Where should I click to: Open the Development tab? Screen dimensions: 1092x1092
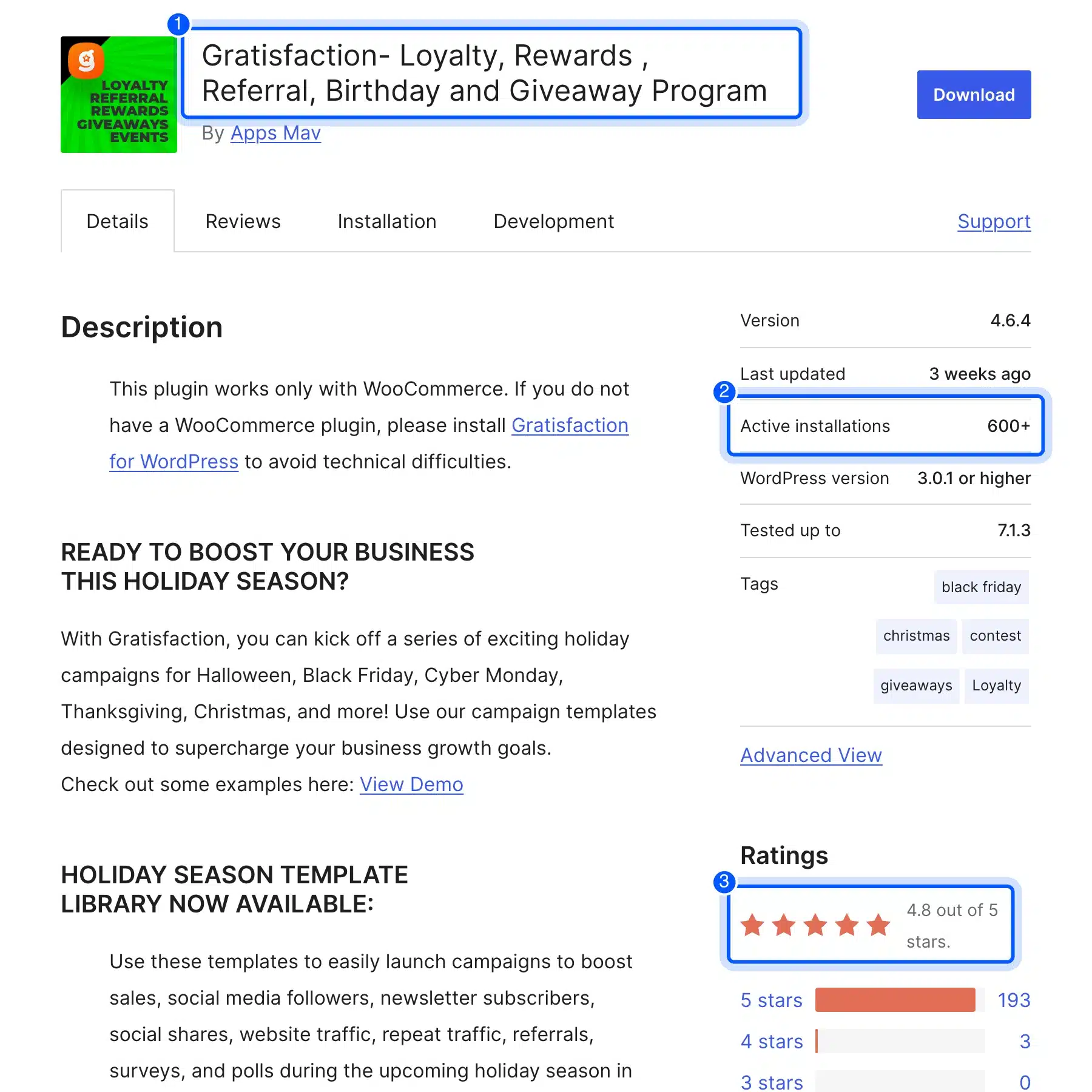coord(554,221)
